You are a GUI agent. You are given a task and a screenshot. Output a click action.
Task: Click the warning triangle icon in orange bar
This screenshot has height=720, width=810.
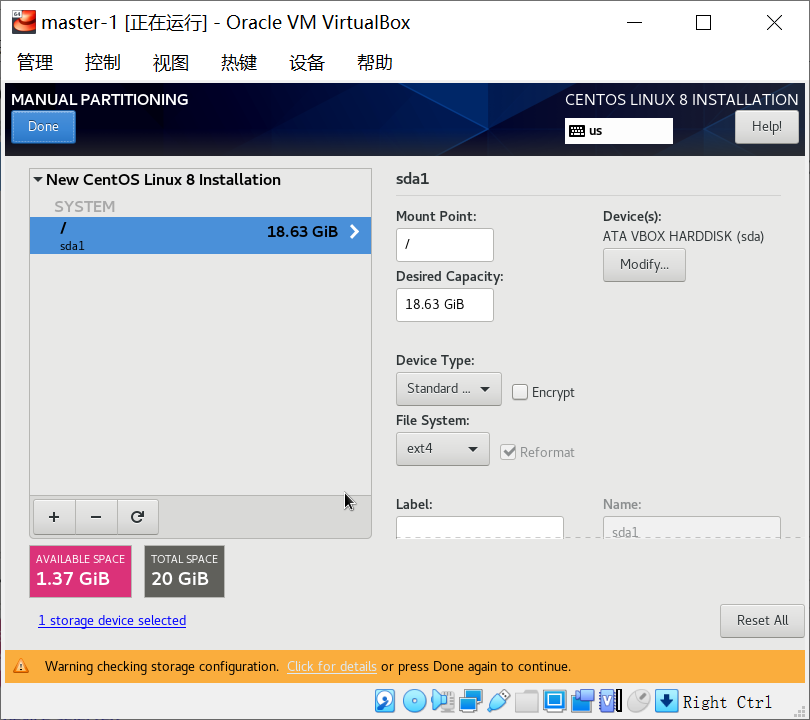pyautogui.click(x=21, y=666)
